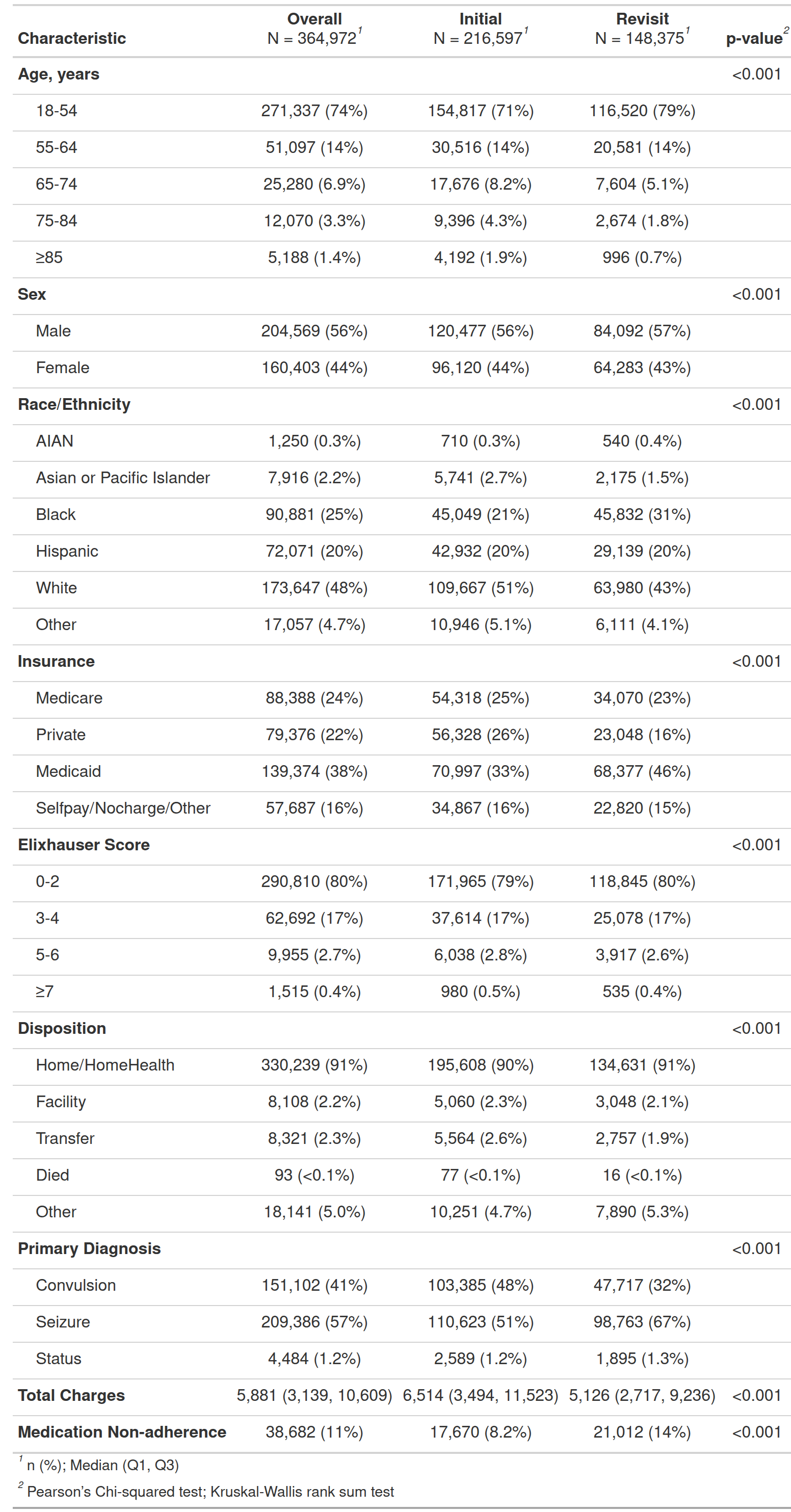Viewport: 791px width, 1512px height.
Task: Click the Sex row p-value
Action: pos(756,295)
